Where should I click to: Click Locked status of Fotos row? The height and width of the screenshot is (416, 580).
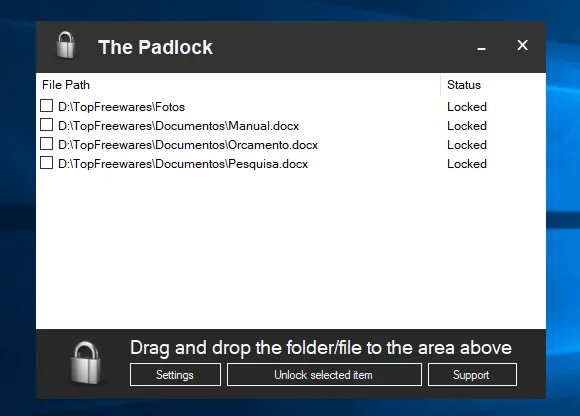467,107
